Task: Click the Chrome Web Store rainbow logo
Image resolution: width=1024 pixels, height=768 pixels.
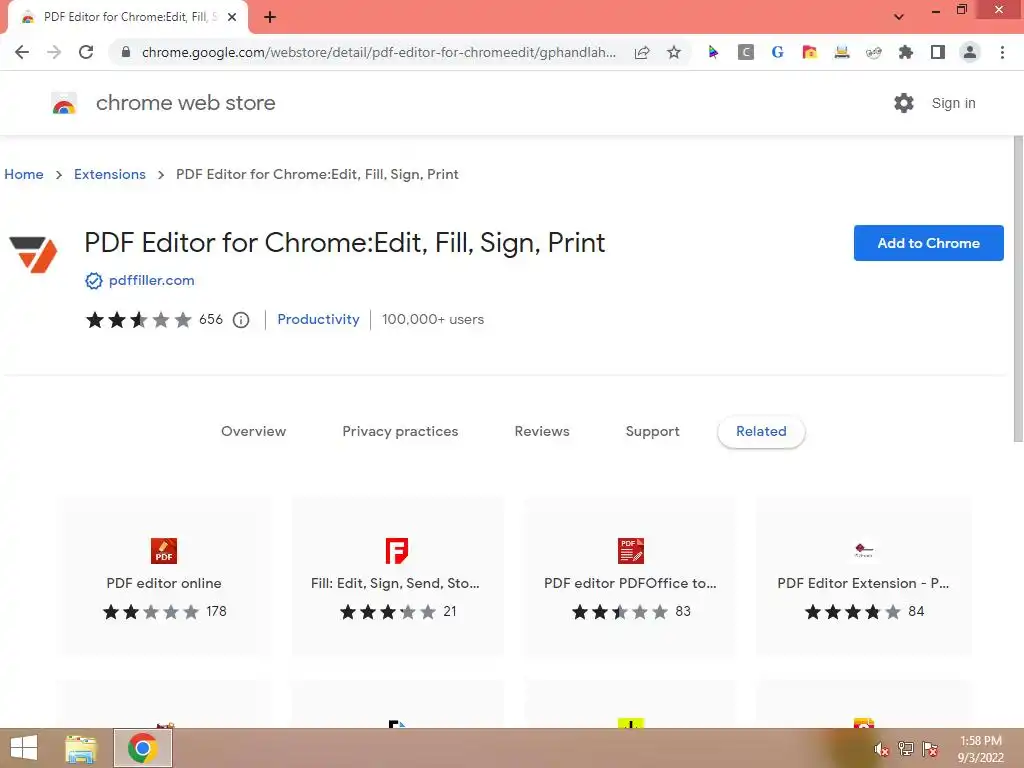Action: (x=64, y=103)
